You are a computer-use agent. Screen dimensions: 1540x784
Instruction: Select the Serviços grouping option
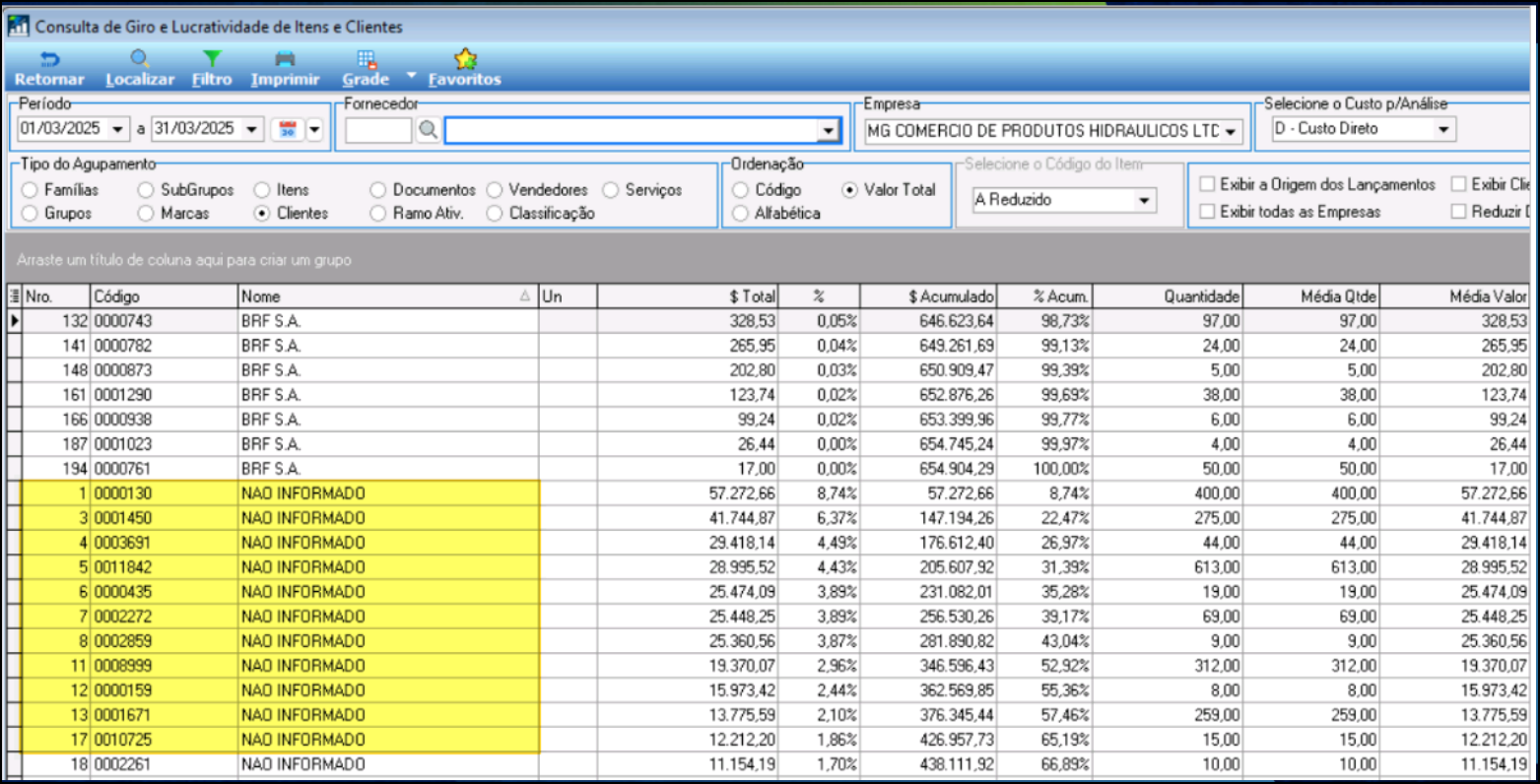[642, 189]
